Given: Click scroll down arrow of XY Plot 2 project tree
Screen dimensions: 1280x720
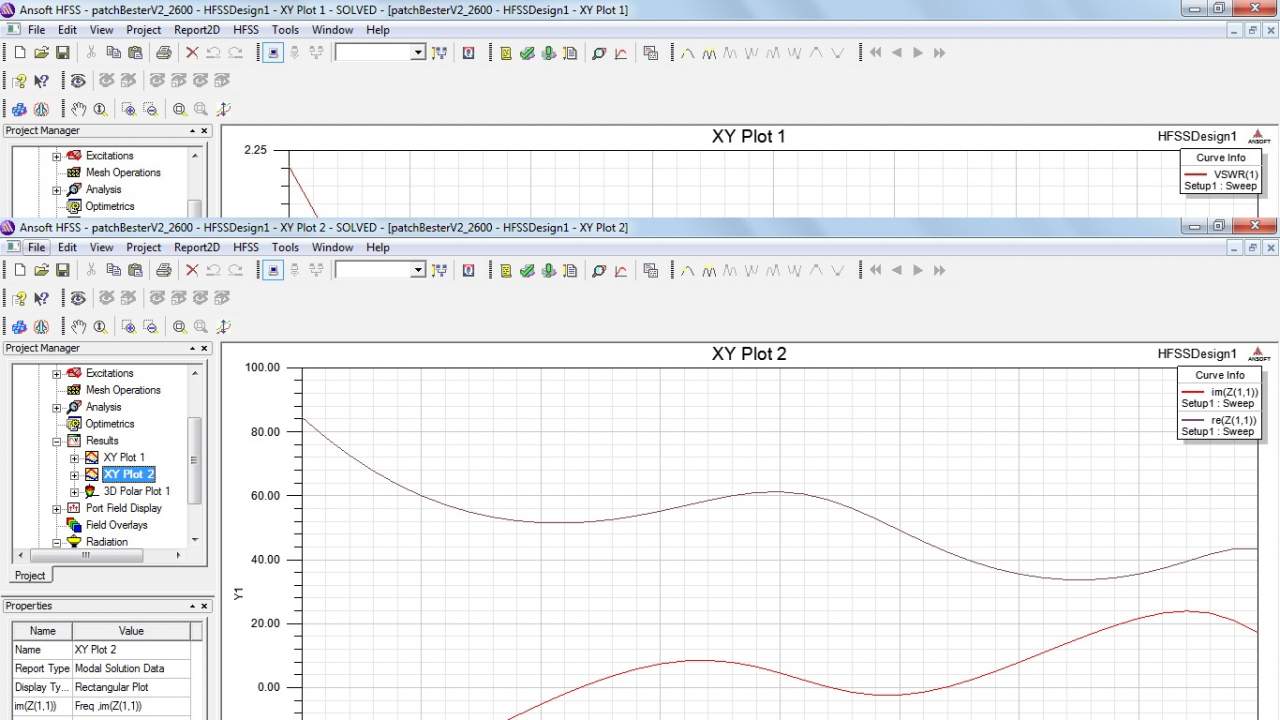Looking at the screenshot, I should pyautogui.click(x=194, y=540).
